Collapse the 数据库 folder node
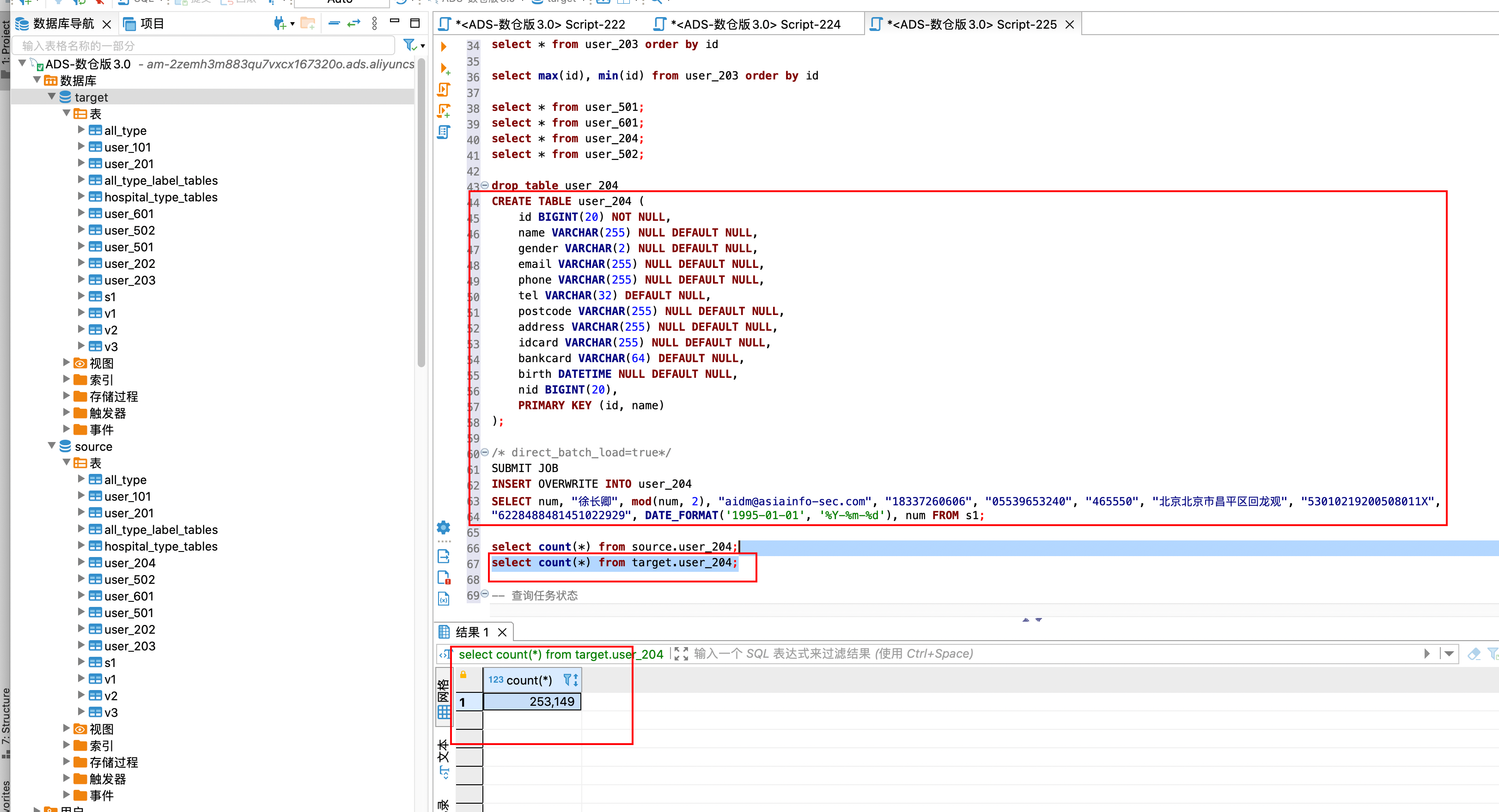Screen dimensions: 1499x812 [x=37, y=79]
